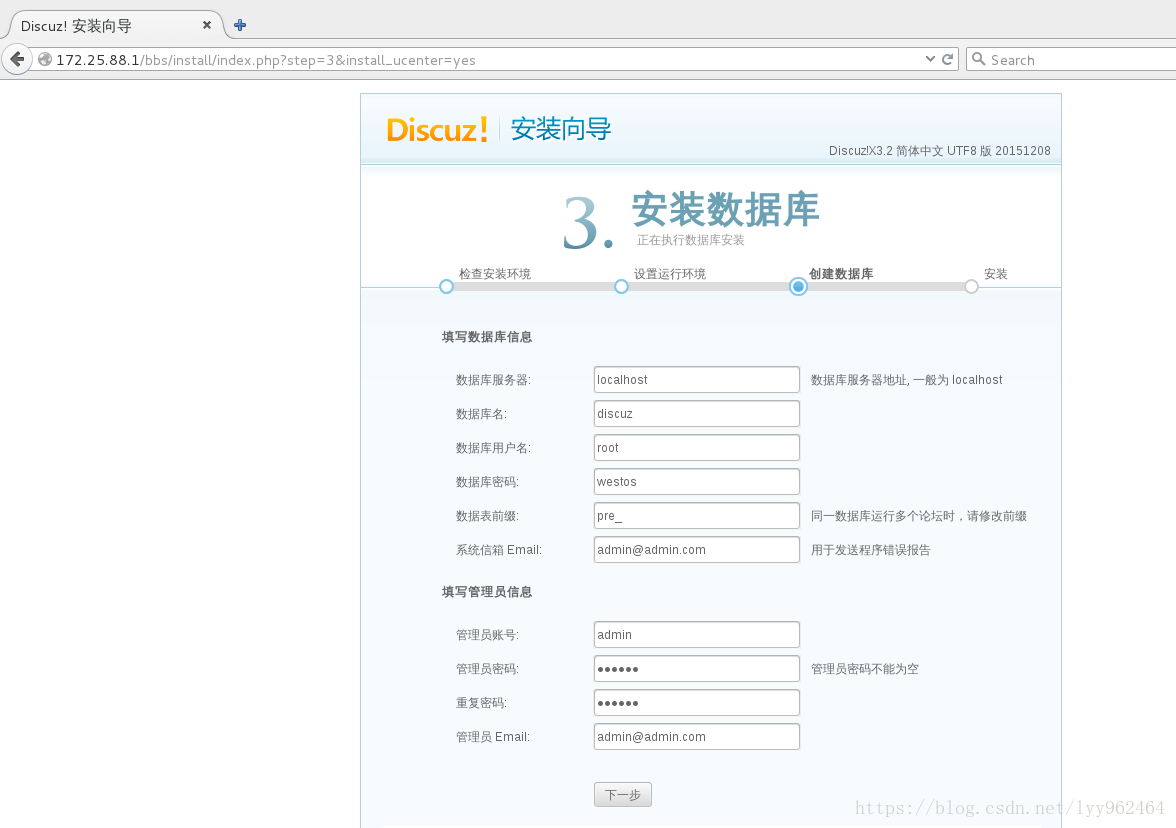The image size is (1176, 828).
Task: Click the Discuz!X3.2 version text
Action: coord(940,151)
